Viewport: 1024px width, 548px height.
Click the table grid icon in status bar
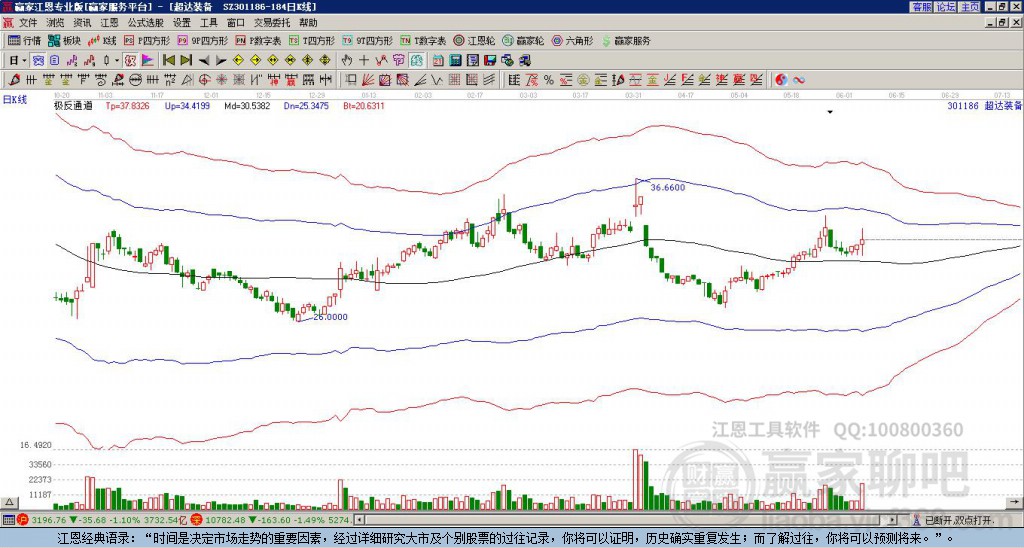tap(8, 520)
